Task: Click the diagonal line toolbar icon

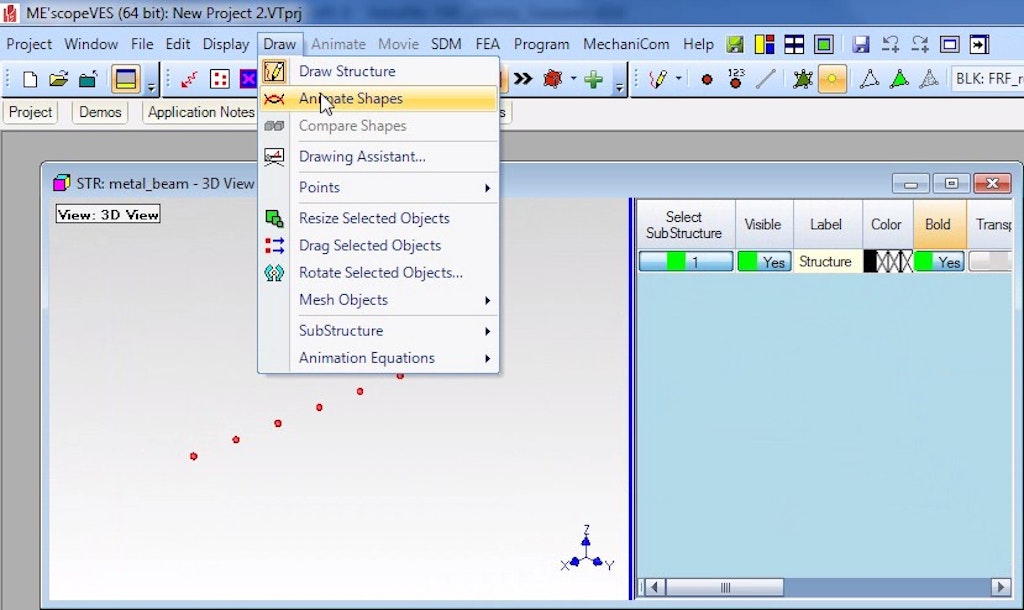Action: click(x=765, y=80)
